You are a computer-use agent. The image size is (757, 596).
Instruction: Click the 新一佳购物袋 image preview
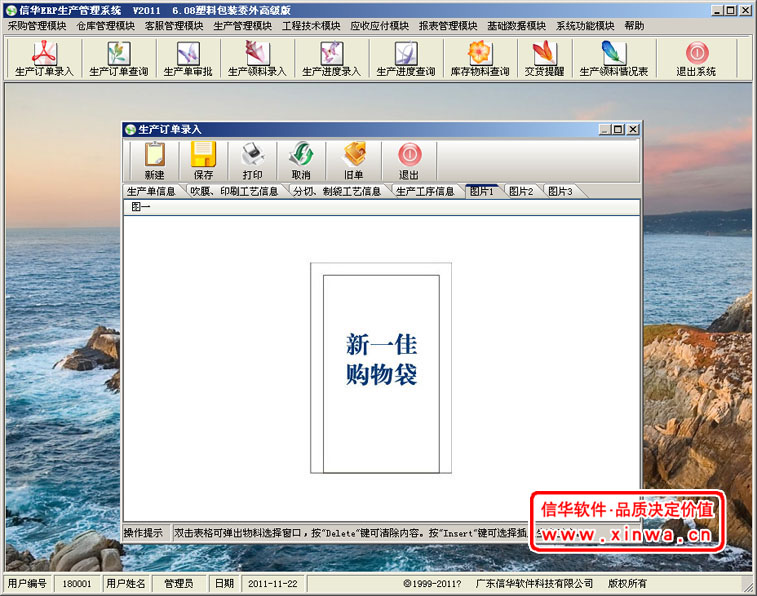click(x=381, y=368)
